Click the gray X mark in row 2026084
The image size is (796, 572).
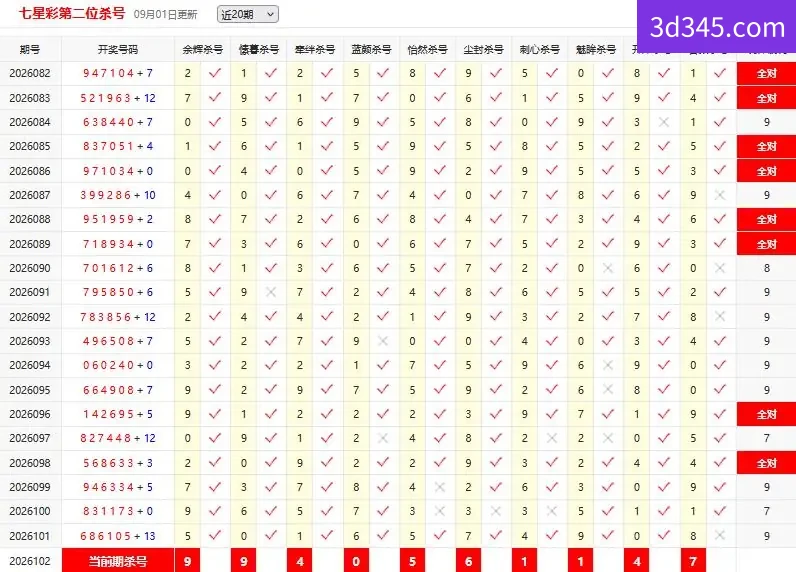point(664,122)
